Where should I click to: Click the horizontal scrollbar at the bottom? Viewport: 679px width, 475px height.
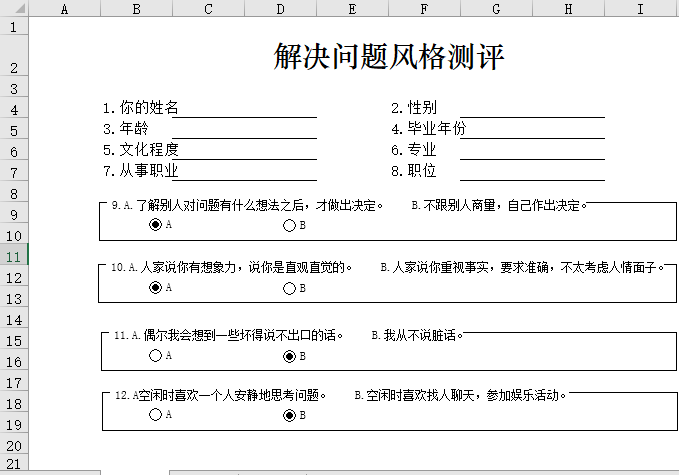[x=400, y=471]
